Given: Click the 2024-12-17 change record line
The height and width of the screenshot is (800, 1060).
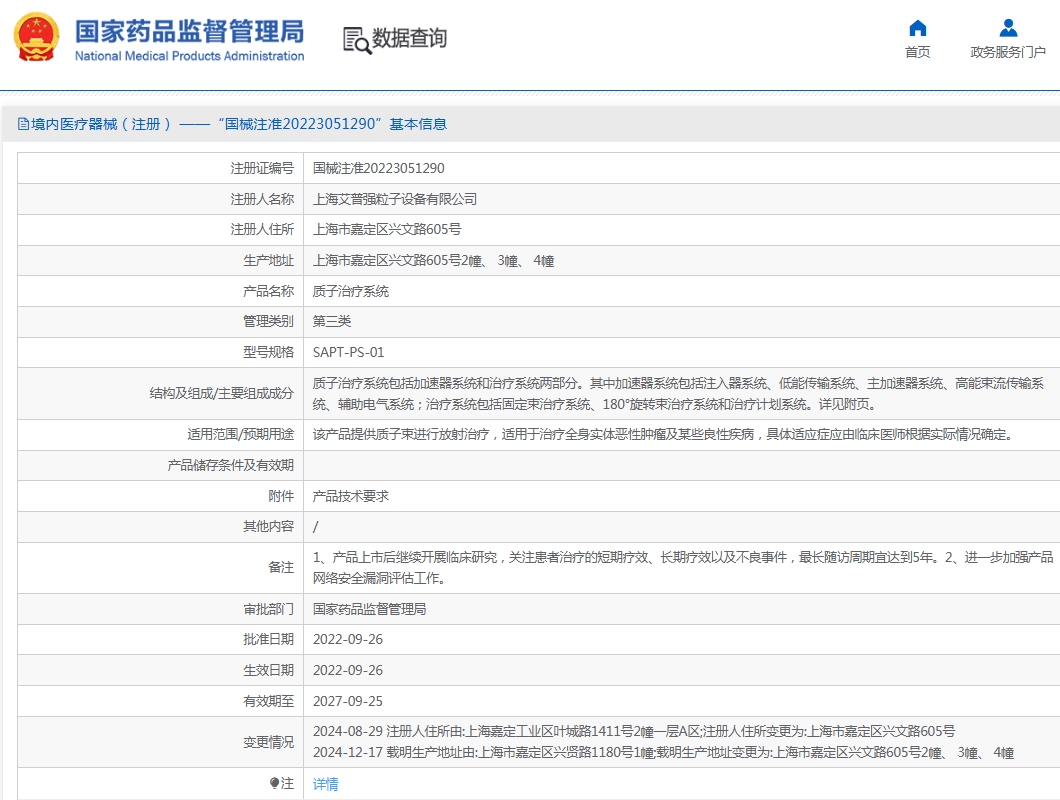Looking at the screenshot, I should pos(663,753).
